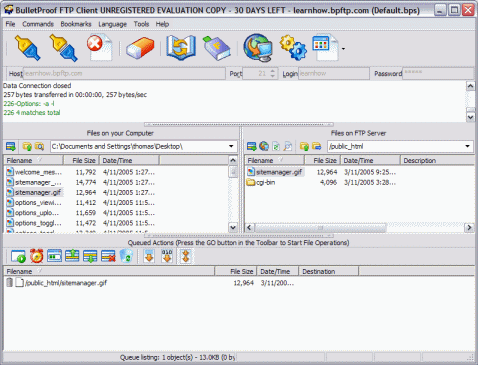Viewport: 478px width, 365px height.
Task: Click the globe and monitor browser icon
Action: (x=257, y=48)
